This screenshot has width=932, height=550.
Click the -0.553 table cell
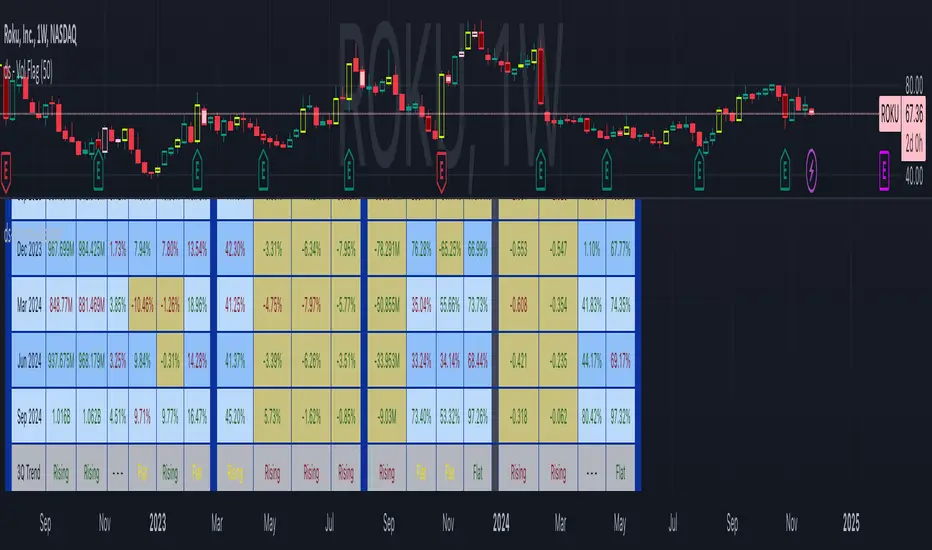tap(518, 249)
